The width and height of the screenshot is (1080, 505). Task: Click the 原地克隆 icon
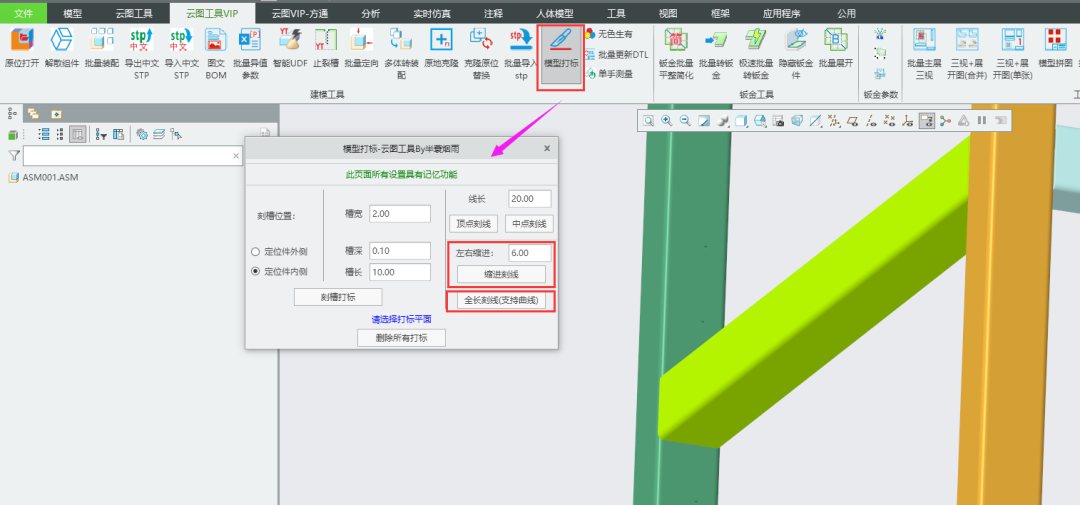click(441, 40)
